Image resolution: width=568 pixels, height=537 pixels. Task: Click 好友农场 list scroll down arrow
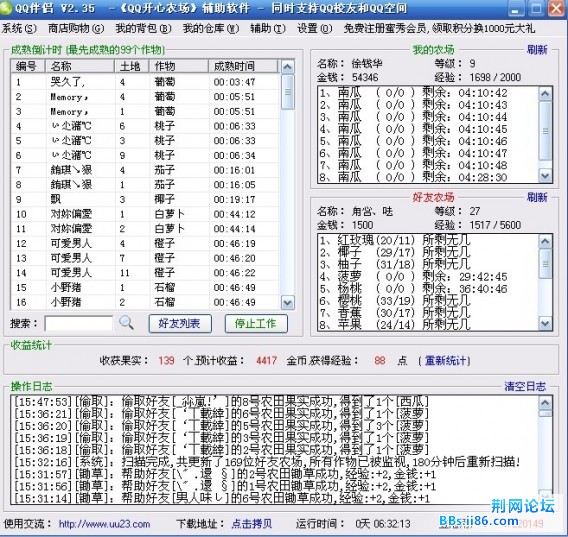pos(545,323)
